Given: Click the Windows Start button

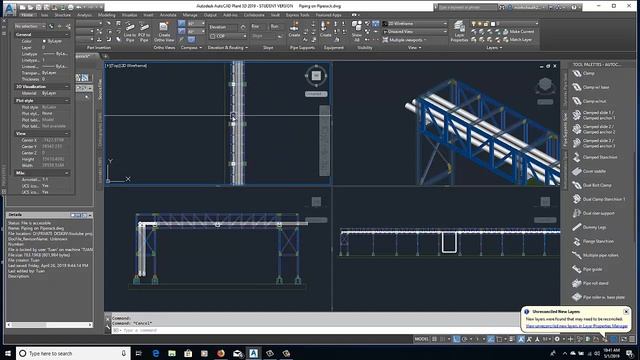Looking at the screenshot, I should 8,353.
